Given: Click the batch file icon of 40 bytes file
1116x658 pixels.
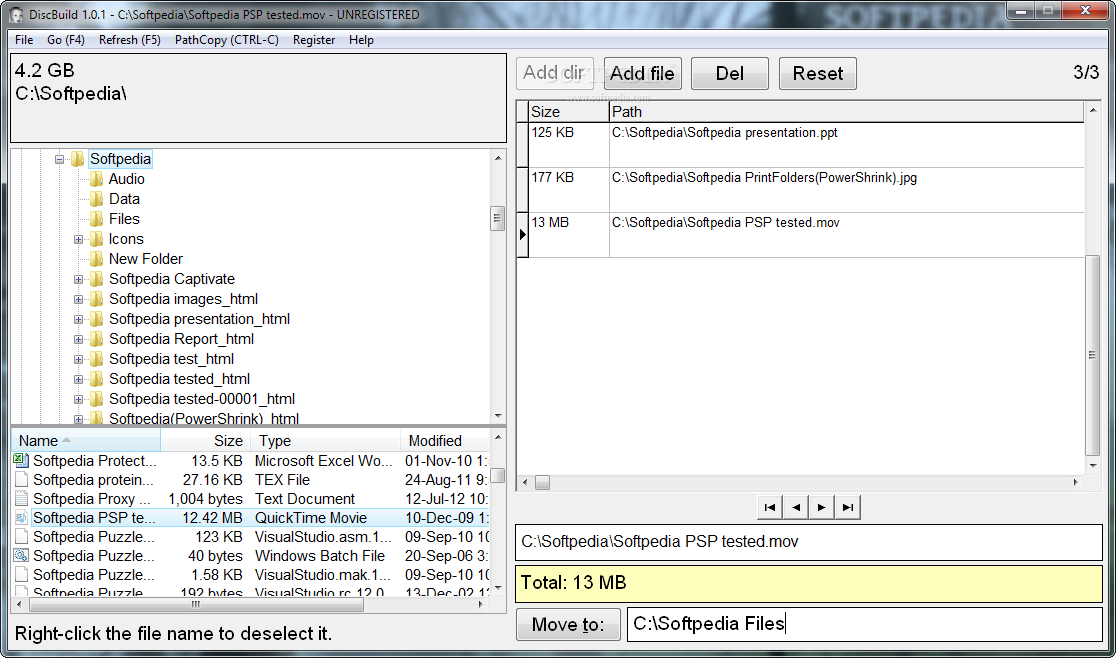Looking at the screenshot, I should click(x=21, y=556).
